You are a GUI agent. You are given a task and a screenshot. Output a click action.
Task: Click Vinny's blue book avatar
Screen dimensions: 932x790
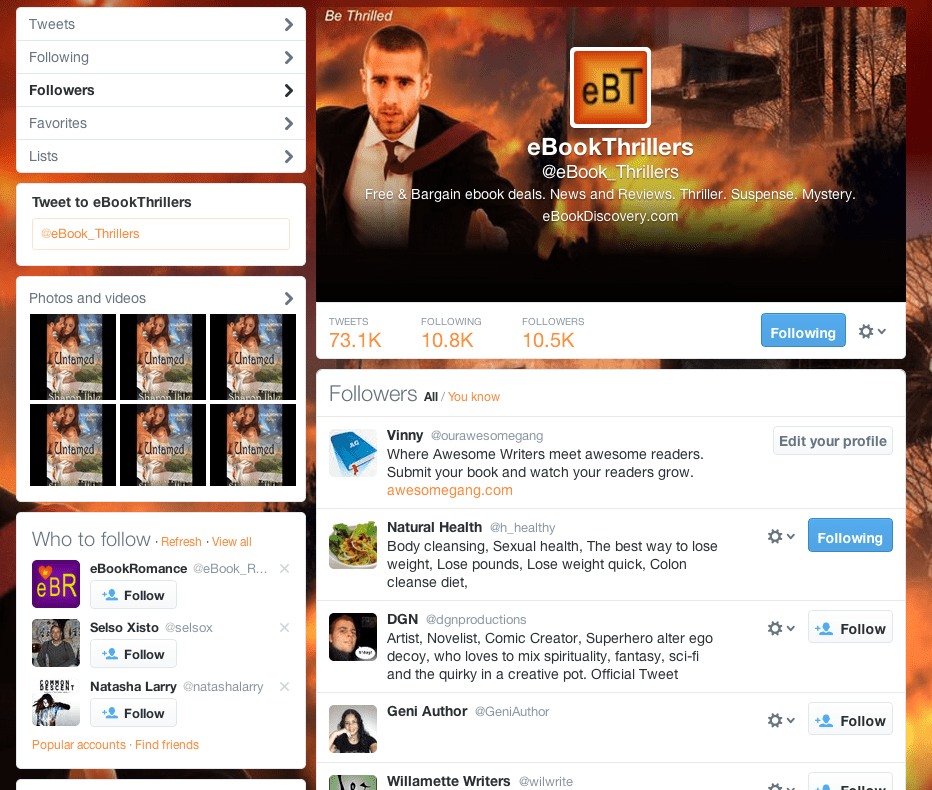(x=353, y=453)
